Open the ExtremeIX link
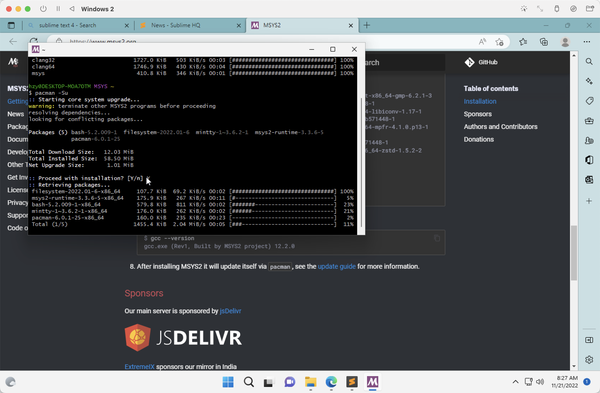The height and width of the screenshot is (393, 600). [139, 367]
